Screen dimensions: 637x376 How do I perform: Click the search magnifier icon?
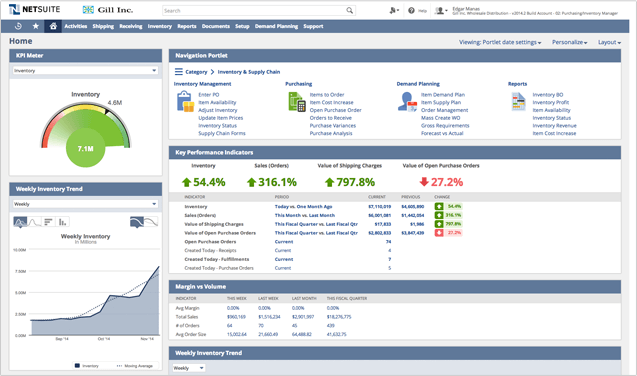point(349,11)
